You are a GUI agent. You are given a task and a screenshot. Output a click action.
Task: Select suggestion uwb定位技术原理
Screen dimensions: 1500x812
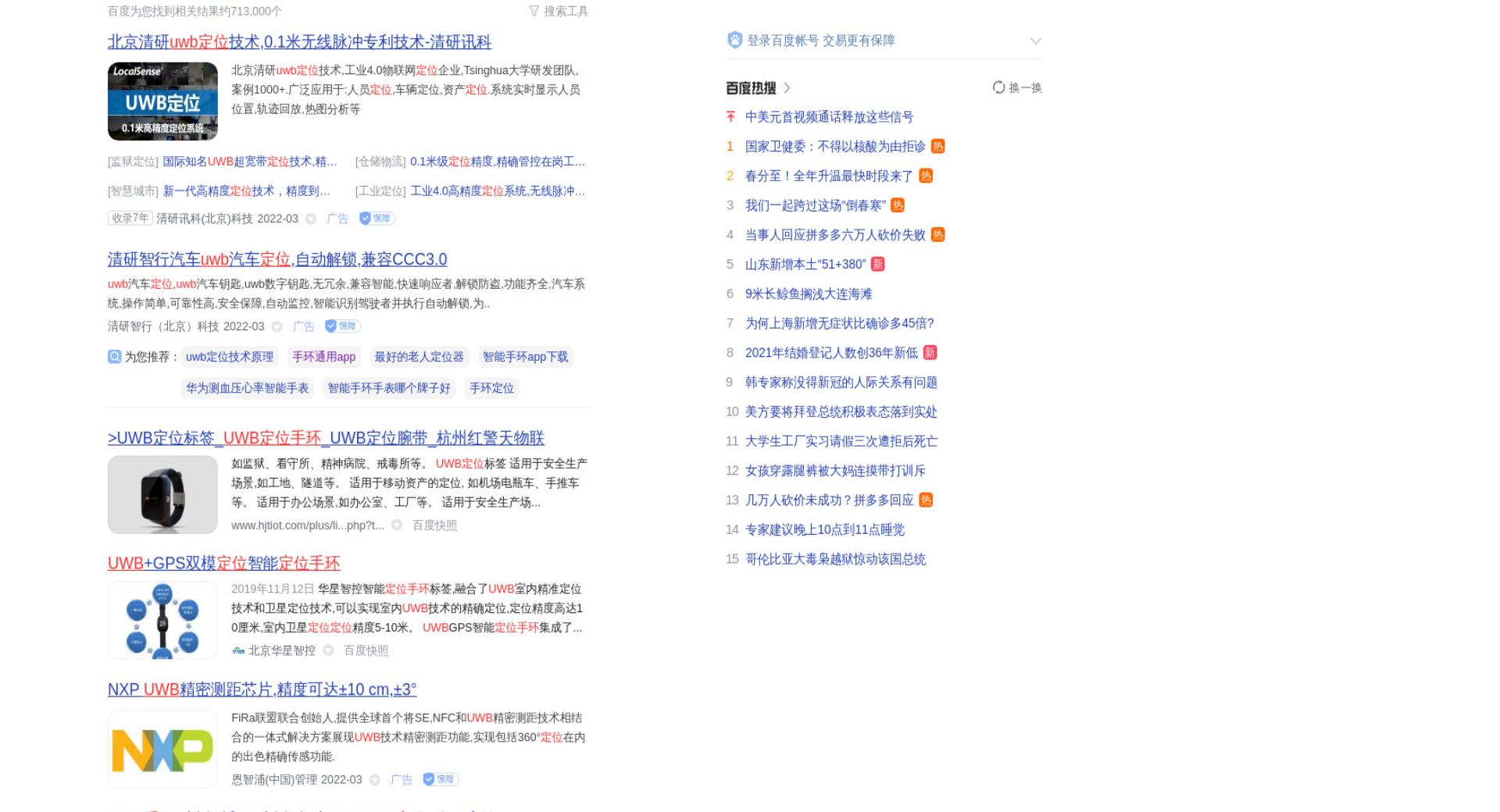pyautogui.click(x=230, y=357)
